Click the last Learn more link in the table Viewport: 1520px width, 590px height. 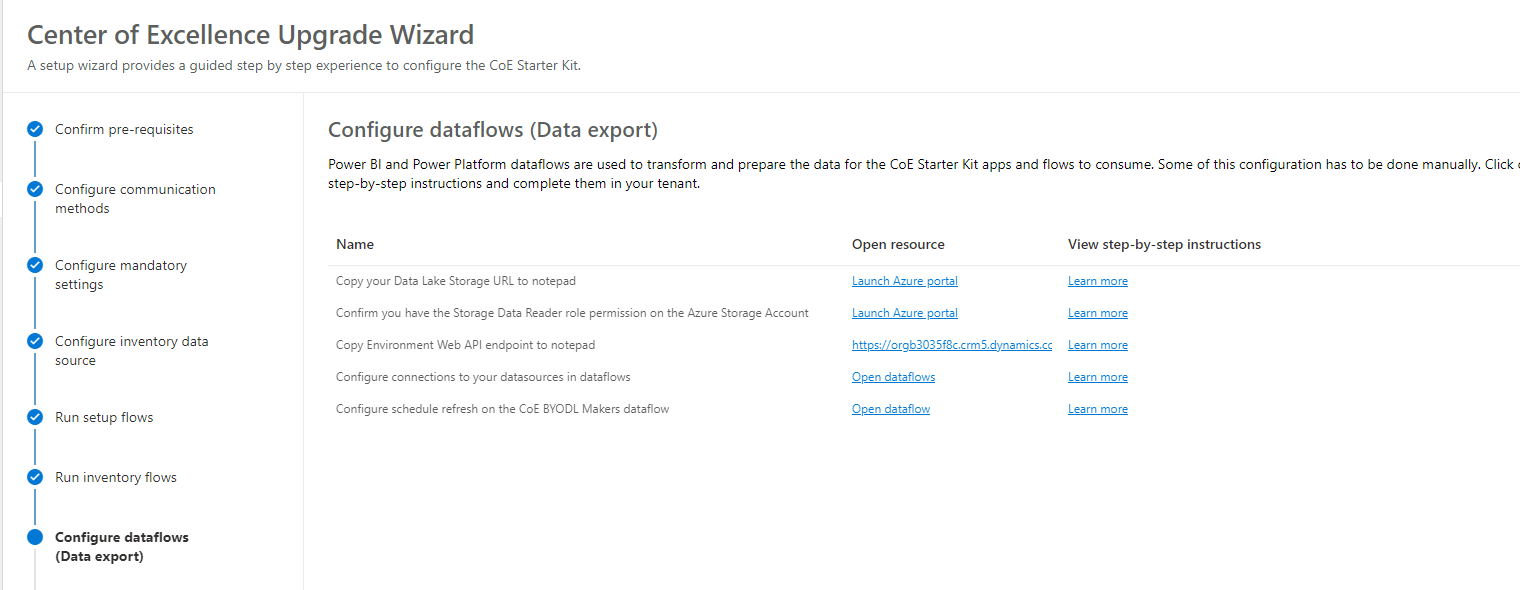point(1097,408)
